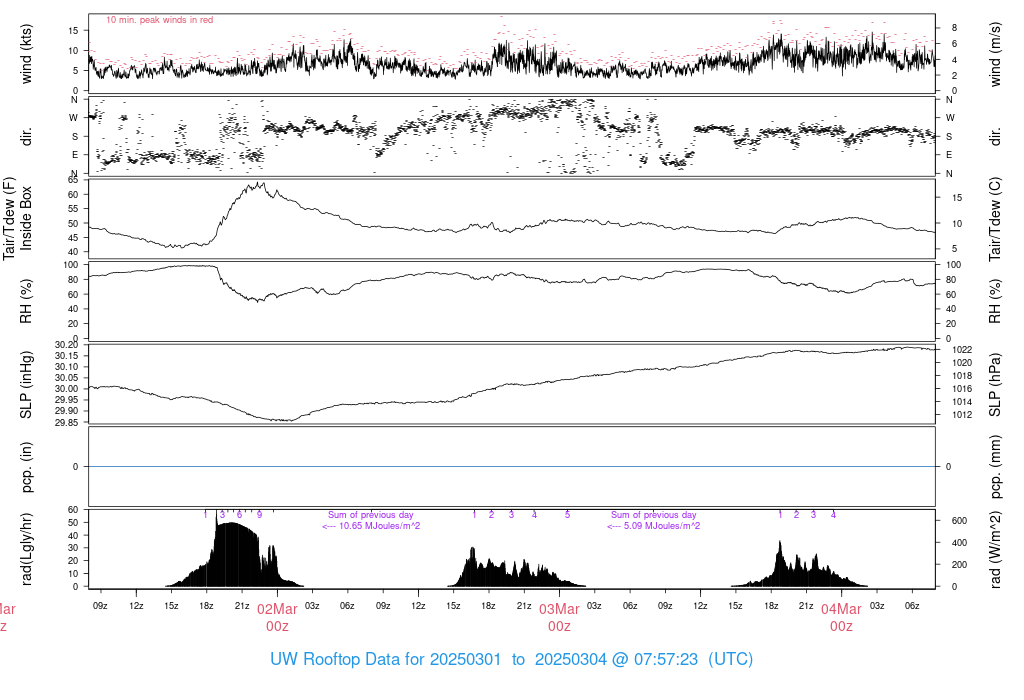Screen dimensions: 1024x700
Task: Select the 'rad (W/m^2)' axis label
Action: tap(995, 549)
